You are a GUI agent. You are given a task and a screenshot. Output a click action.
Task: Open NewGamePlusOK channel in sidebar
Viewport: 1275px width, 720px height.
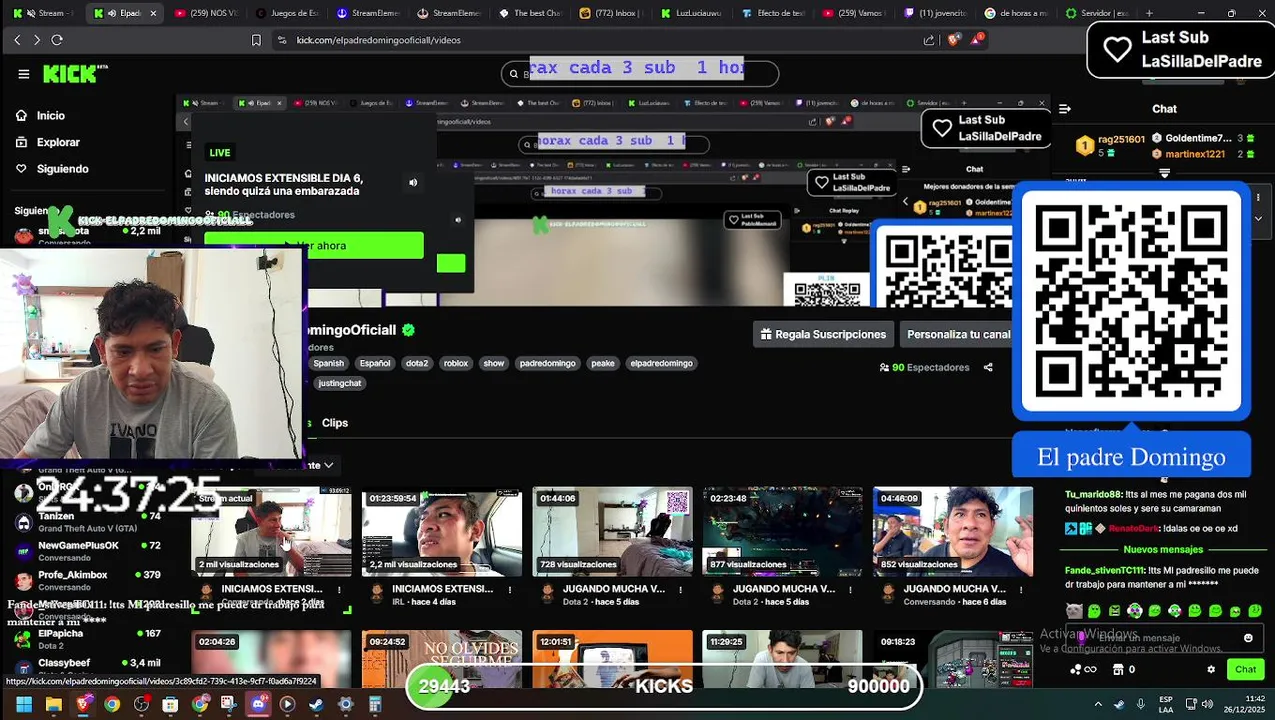pyautogui.click(x=88, y=551)
